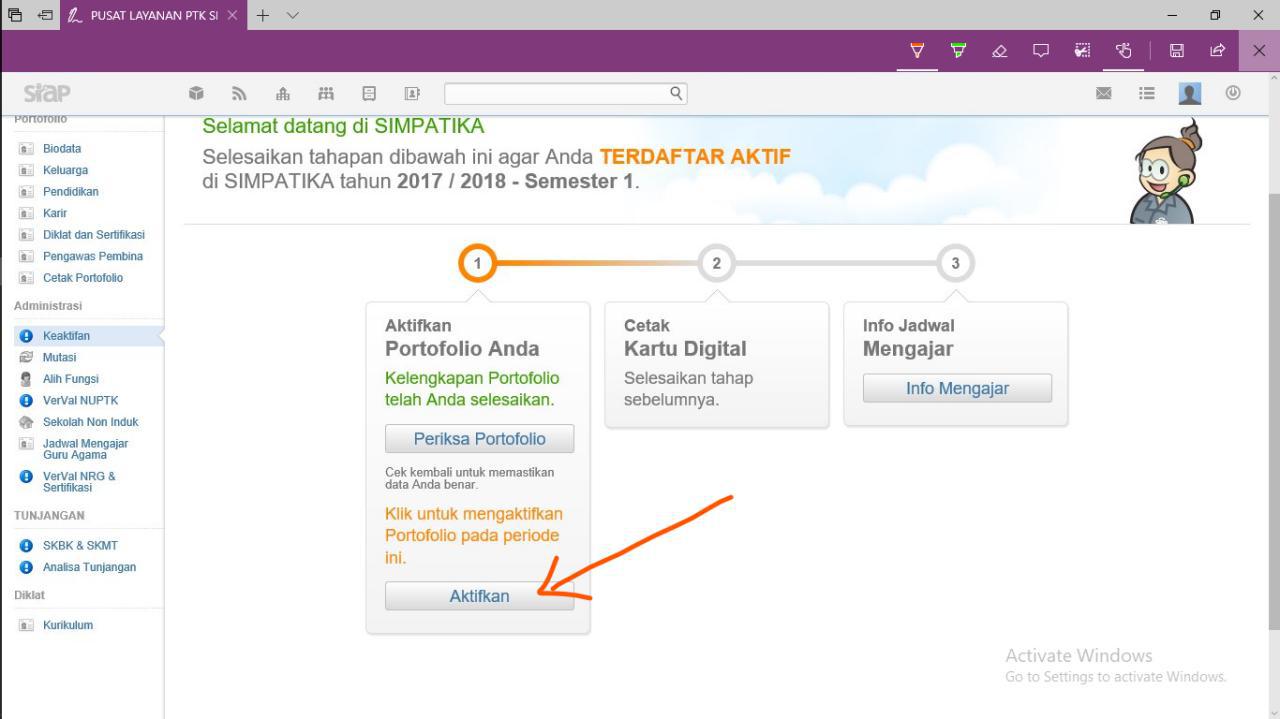Open Karir sidebar item
The width and height of the screenshot is (1280, 719).
pos(55,213)
